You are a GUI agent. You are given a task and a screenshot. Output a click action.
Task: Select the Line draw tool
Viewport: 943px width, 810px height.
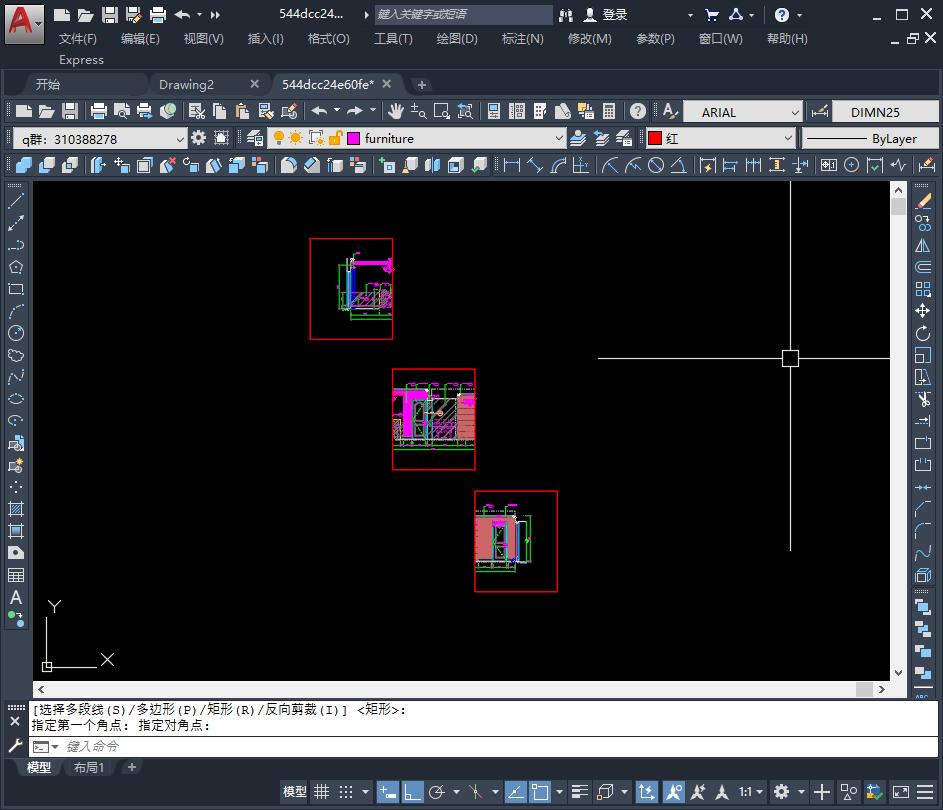pyautogui.click(x=16, y=202)
